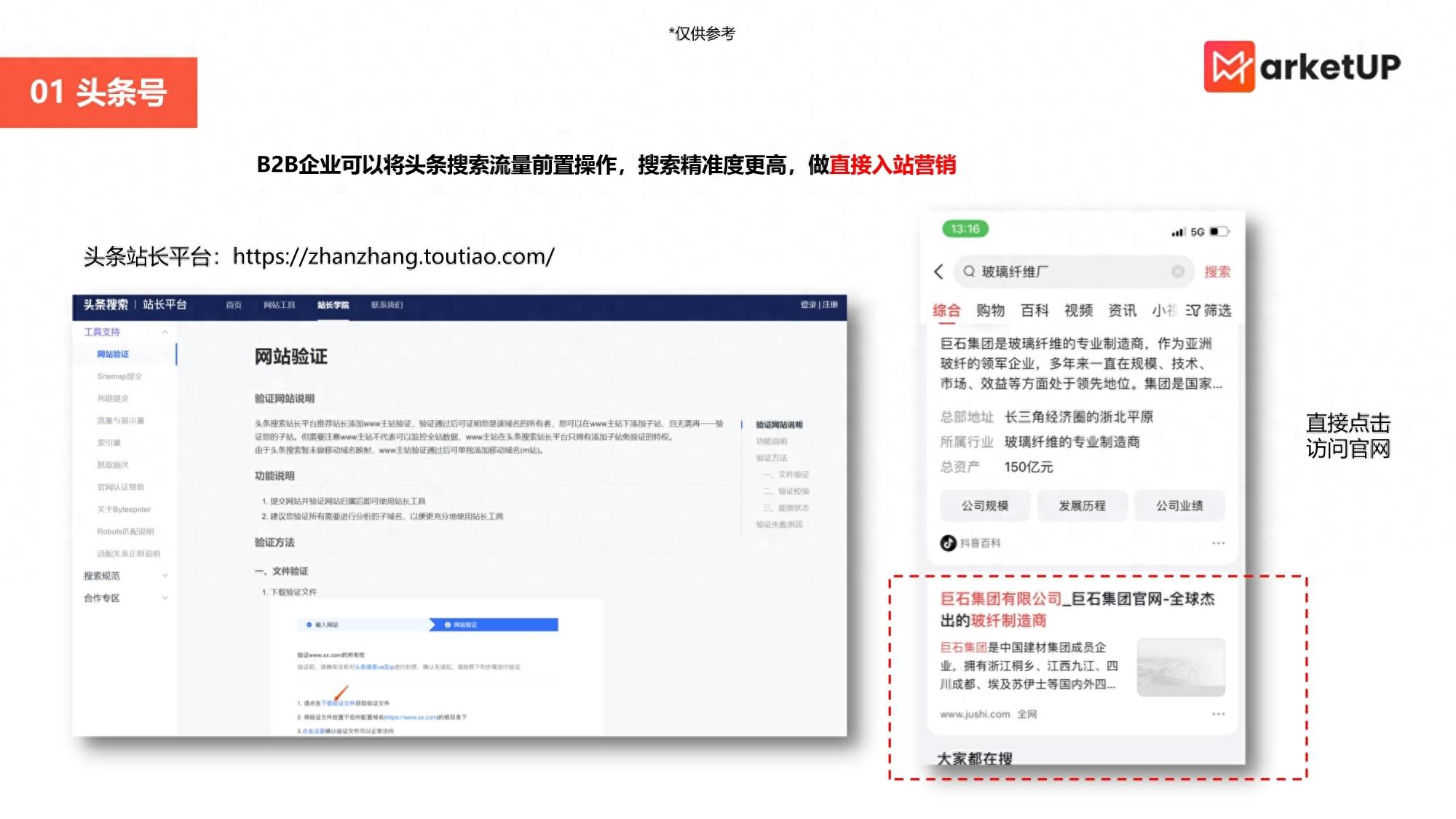Click the 头条搜索 站长平台 logo
Viewport: 1456px width, 819px height.
point(135,304)
